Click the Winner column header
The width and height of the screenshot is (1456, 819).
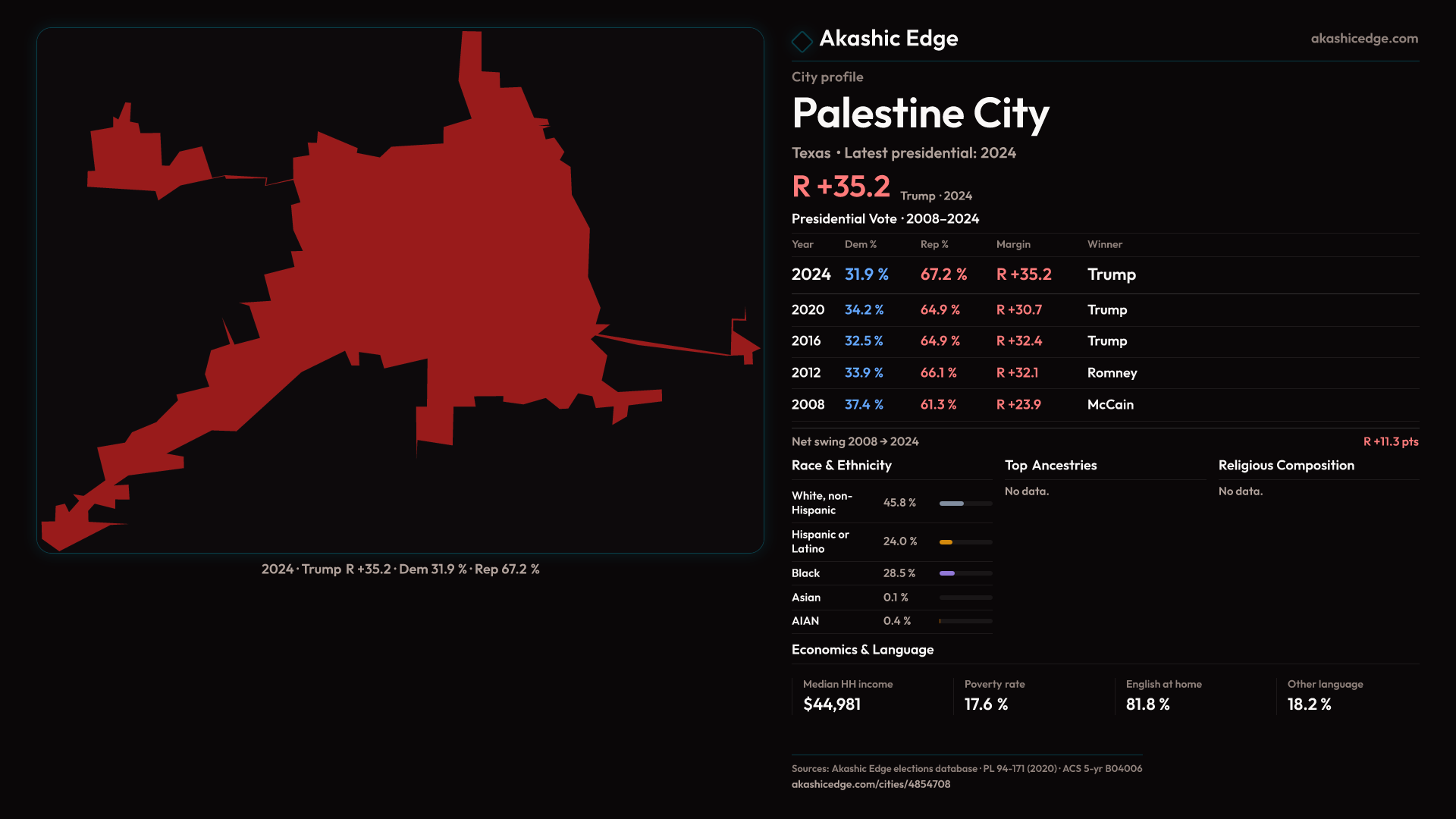point(1104,244)
